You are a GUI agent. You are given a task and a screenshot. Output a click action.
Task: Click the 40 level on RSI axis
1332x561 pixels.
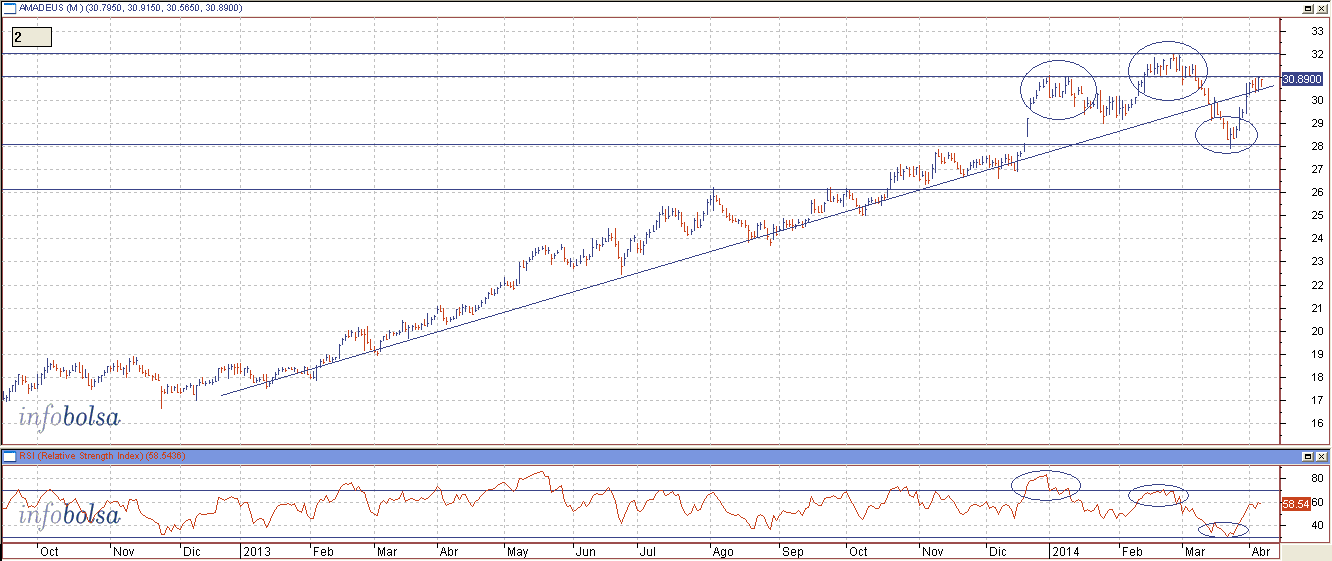[1317, 525]
